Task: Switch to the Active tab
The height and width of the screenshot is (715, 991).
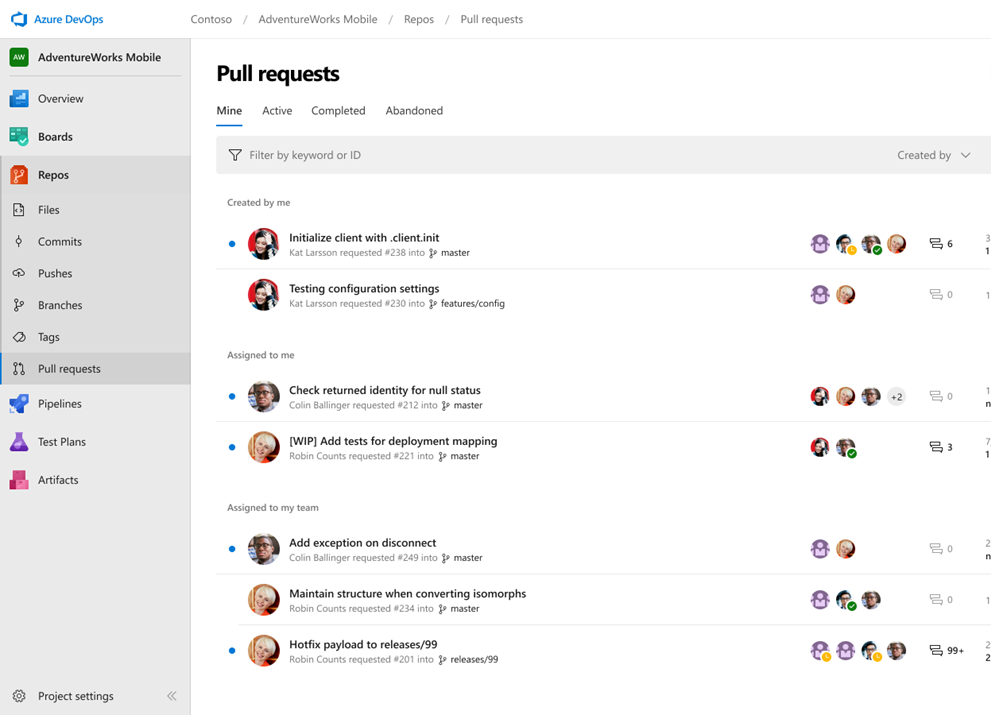Action: tap(277, 110)
